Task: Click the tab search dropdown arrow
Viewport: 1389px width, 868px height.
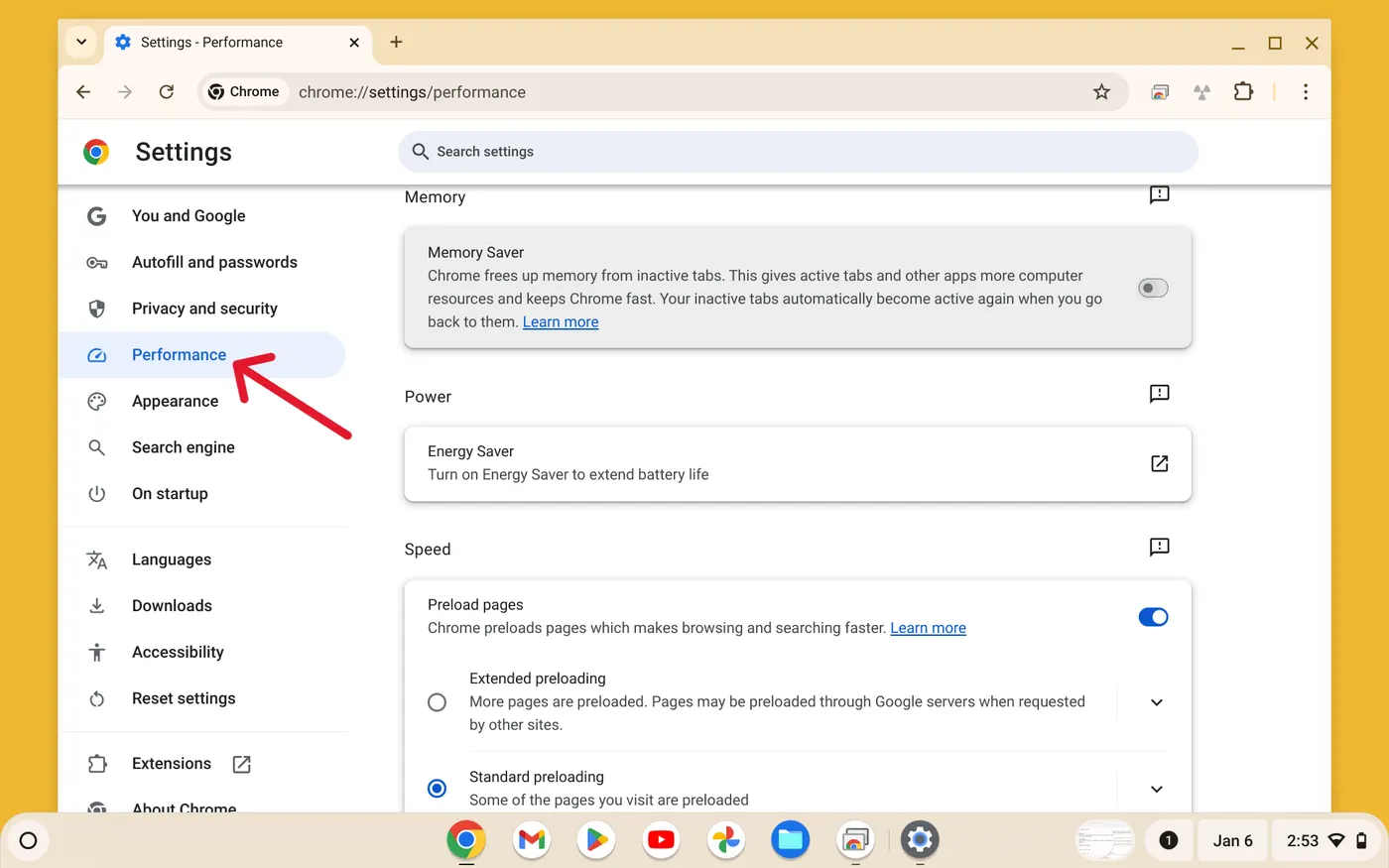Action: [x=81, y=43]
